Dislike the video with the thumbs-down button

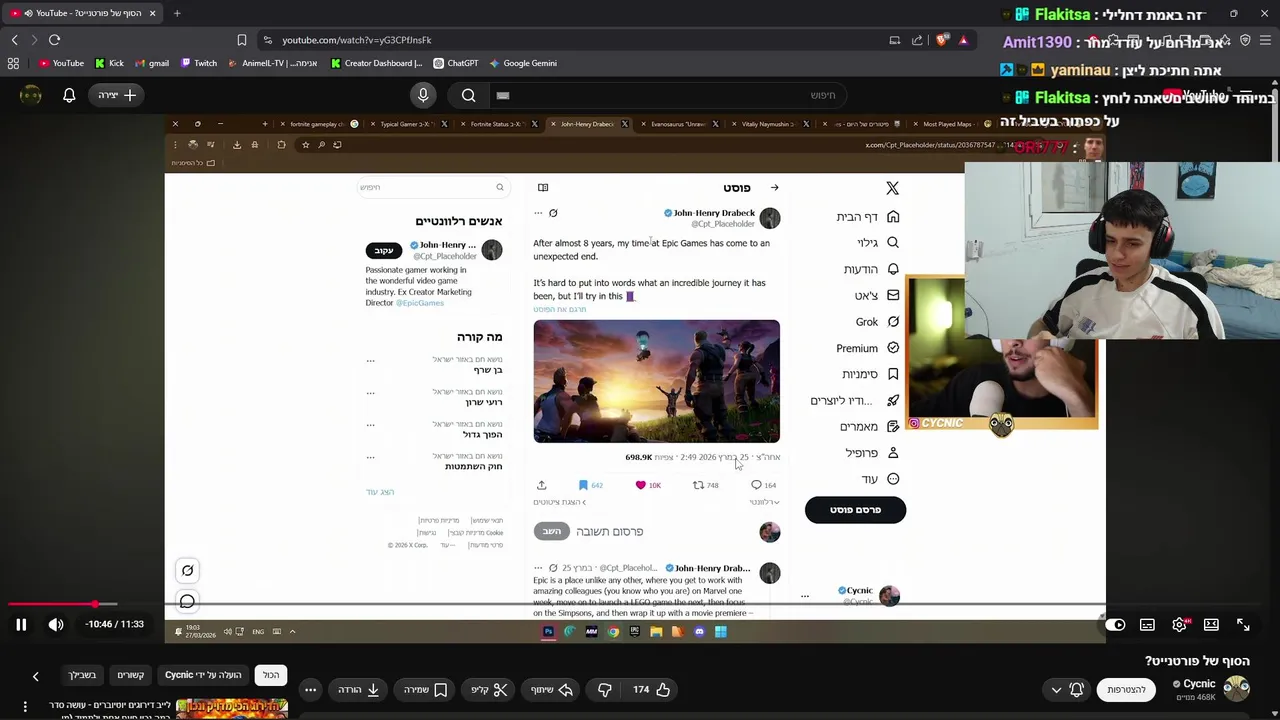[x=605, y=690]
